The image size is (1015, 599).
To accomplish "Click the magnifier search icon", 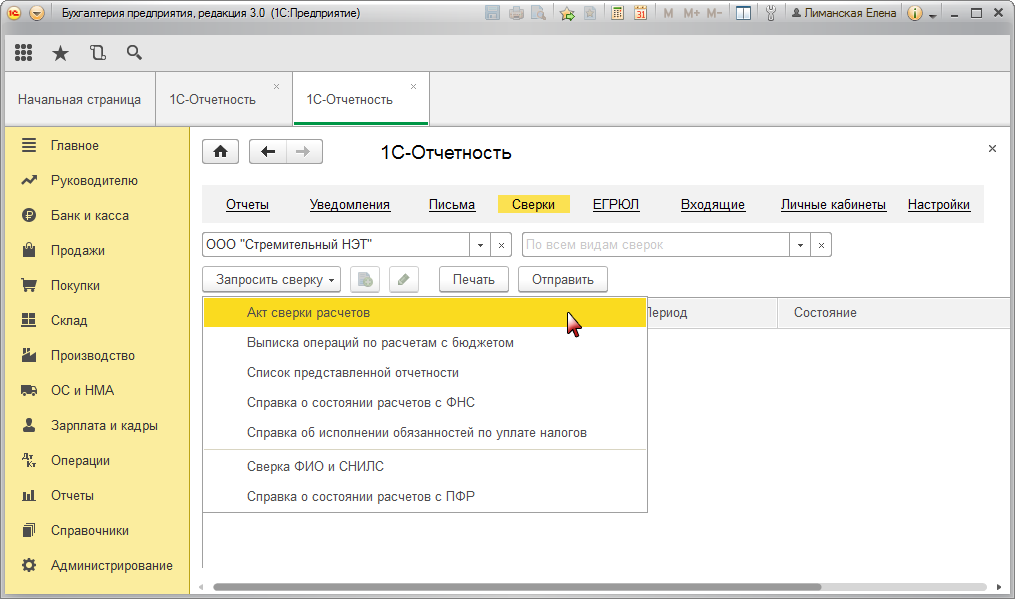I will pos(134,53).
